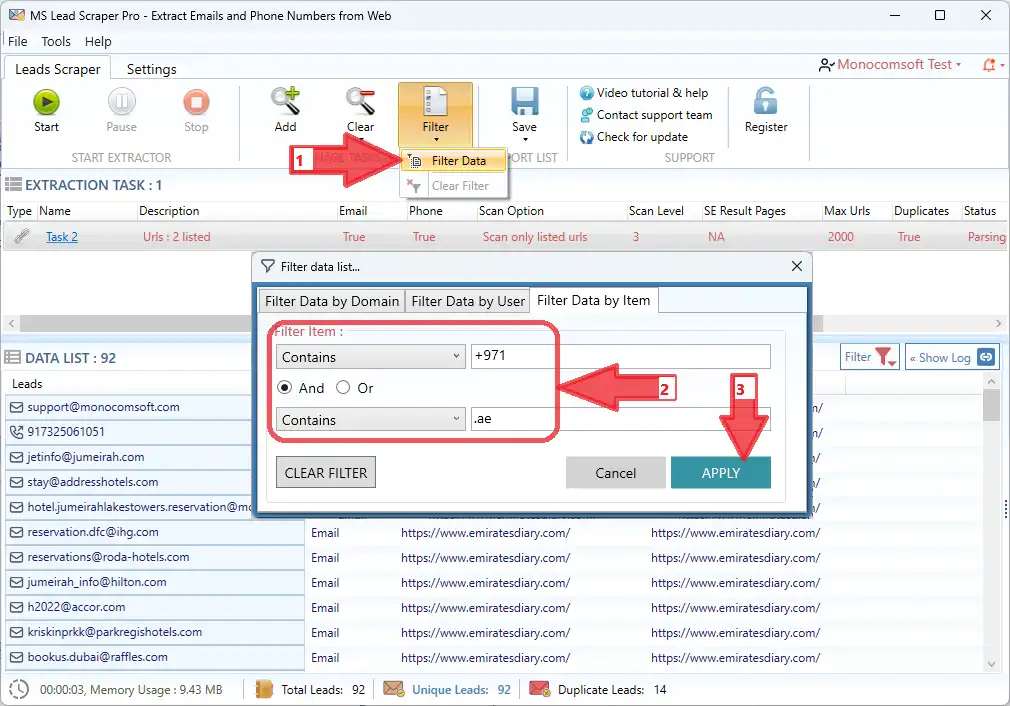1010x706 pixels.
Task: Click the Duplicates column header
Action: click(921, 211)
